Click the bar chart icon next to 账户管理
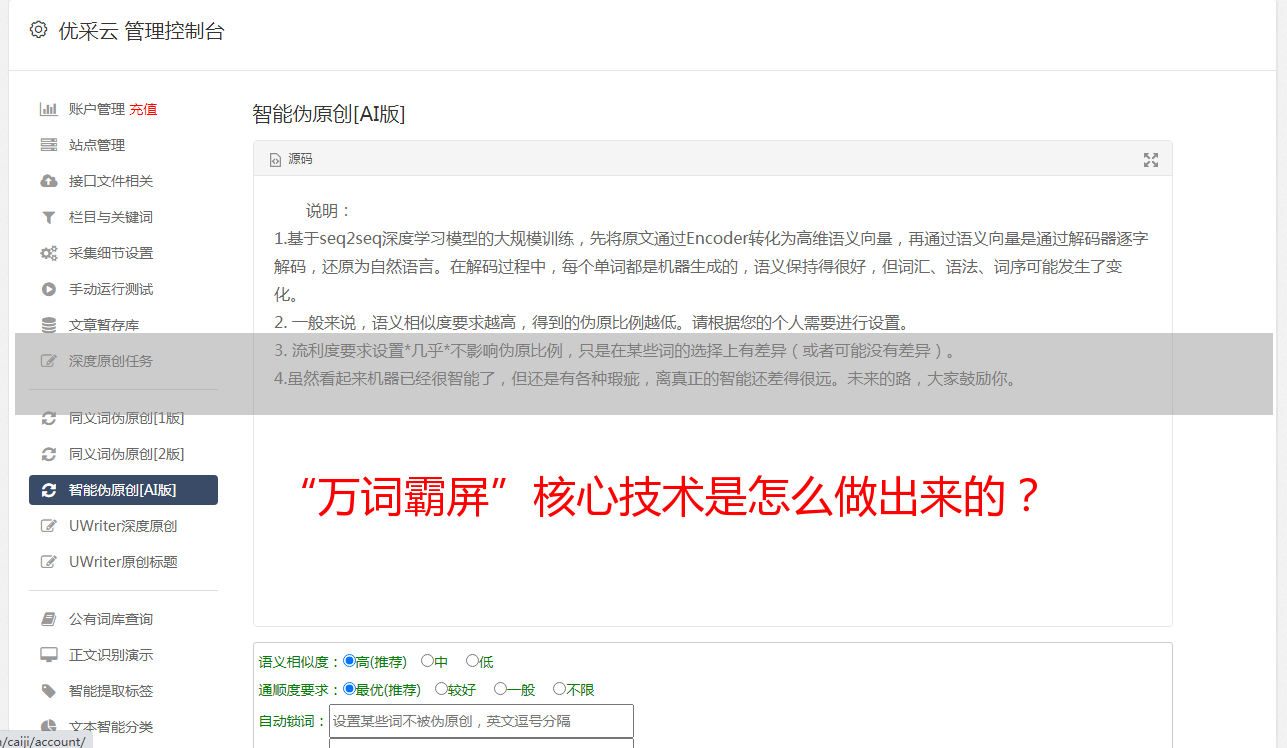Image resolution: width=1287 pixels, height=748 pixels. 48,109
